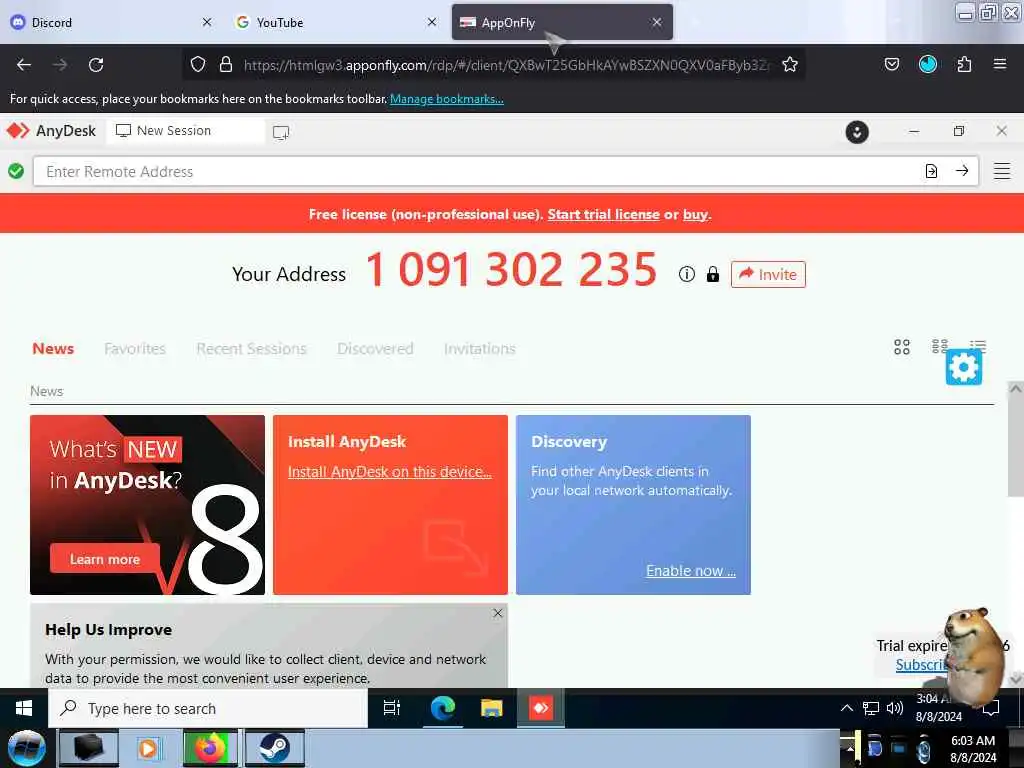This screenshot has height=768, width=1024.
Task: Open the local media player taskbar icon
Action: pos(148,748)
